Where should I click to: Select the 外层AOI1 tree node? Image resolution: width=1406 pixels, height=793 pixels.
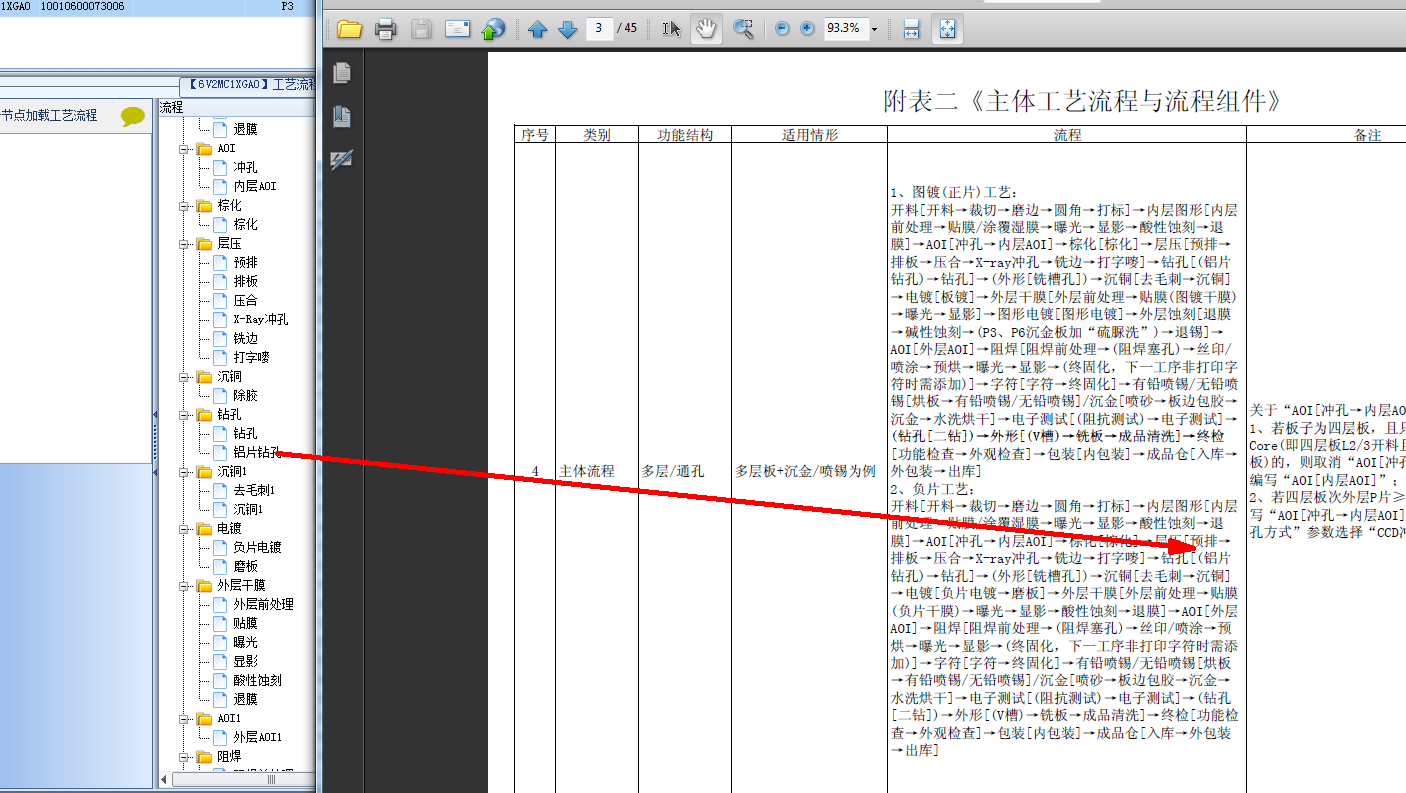pyautogui.click(x=258, y=737)
